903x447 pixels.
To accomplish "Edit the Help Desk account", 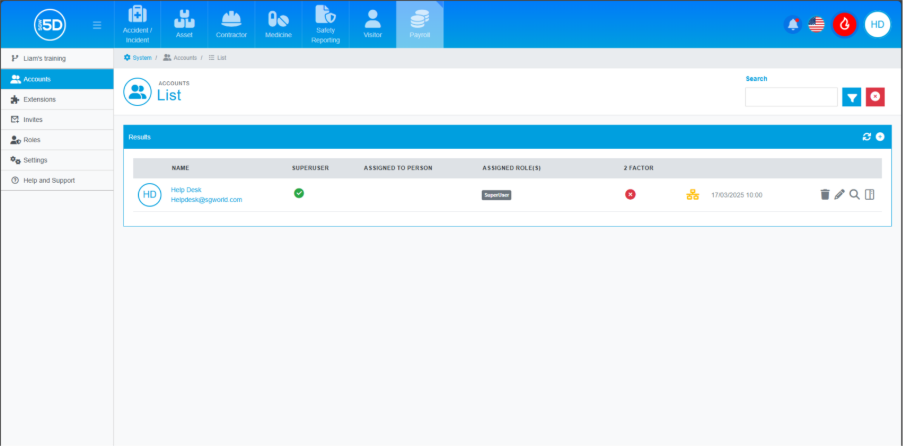I will [x=840, y=195].
